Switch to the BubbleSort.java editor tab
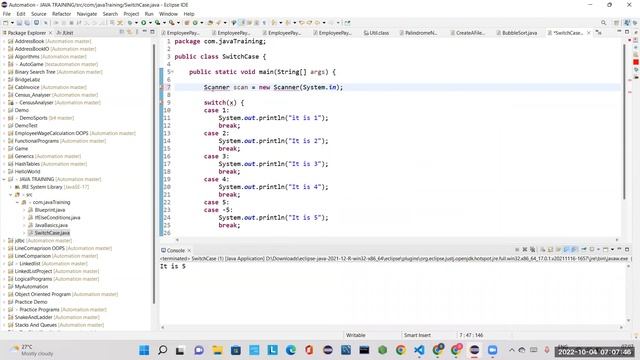640x360 pixels. (517, 33)
